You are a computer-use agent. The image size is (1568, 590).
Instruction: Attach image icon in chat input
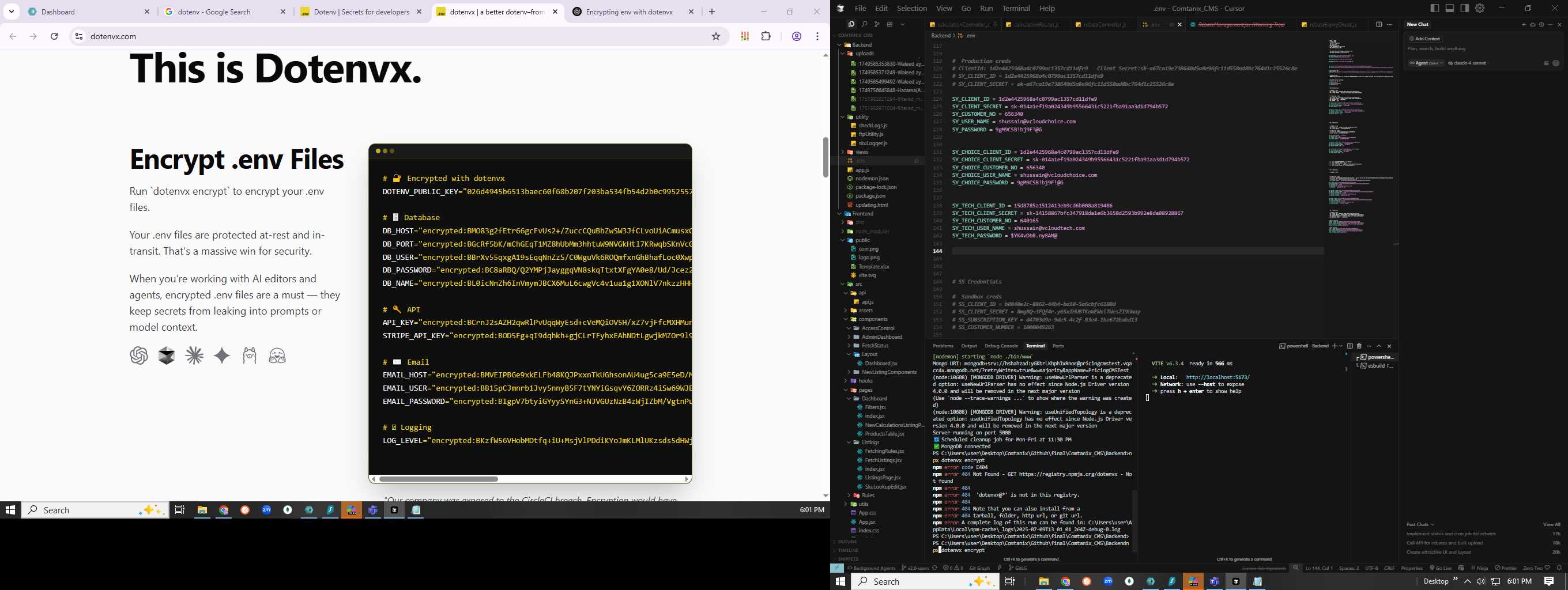1546,63
